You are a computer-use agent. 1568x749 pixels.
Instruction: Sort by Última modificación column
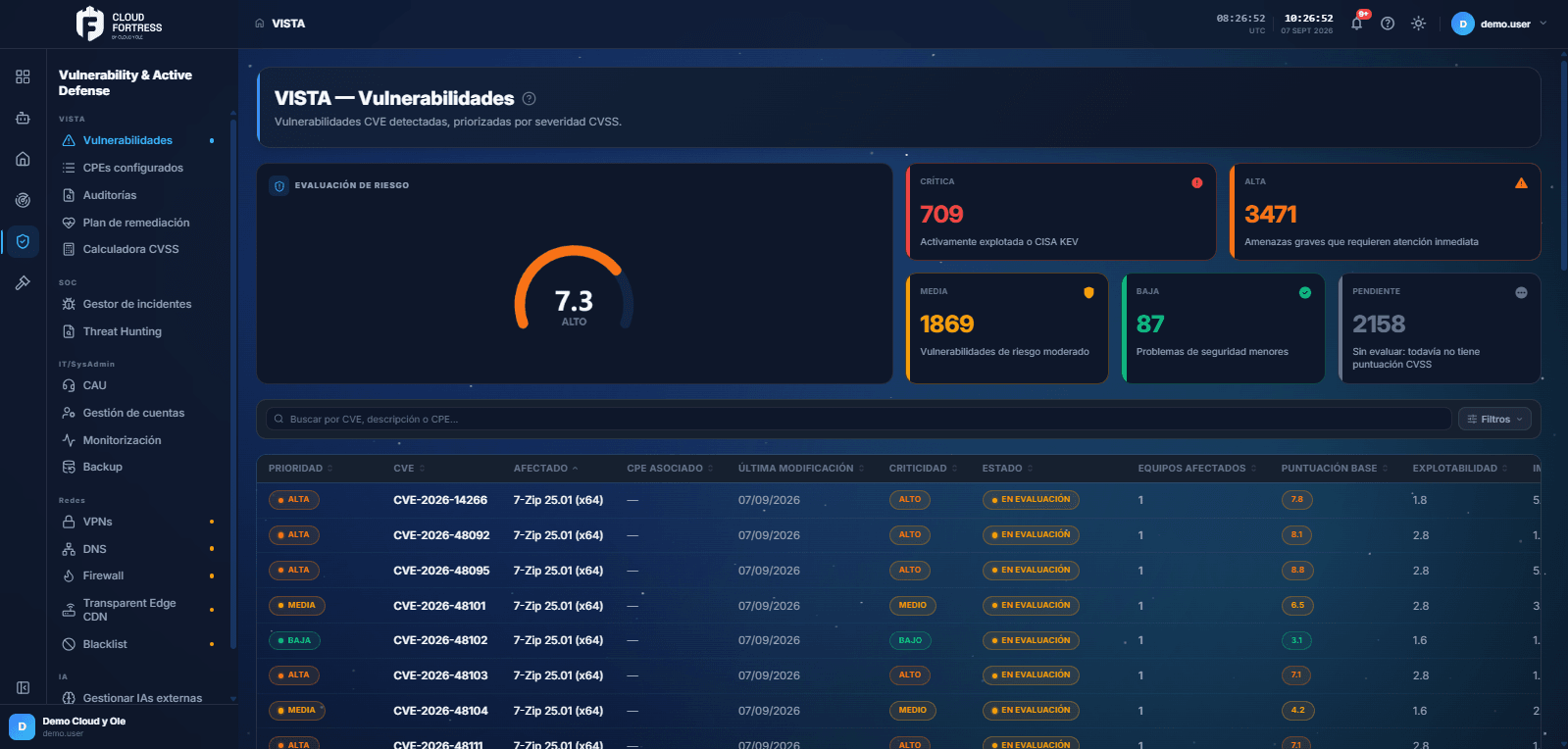[801, 469]
